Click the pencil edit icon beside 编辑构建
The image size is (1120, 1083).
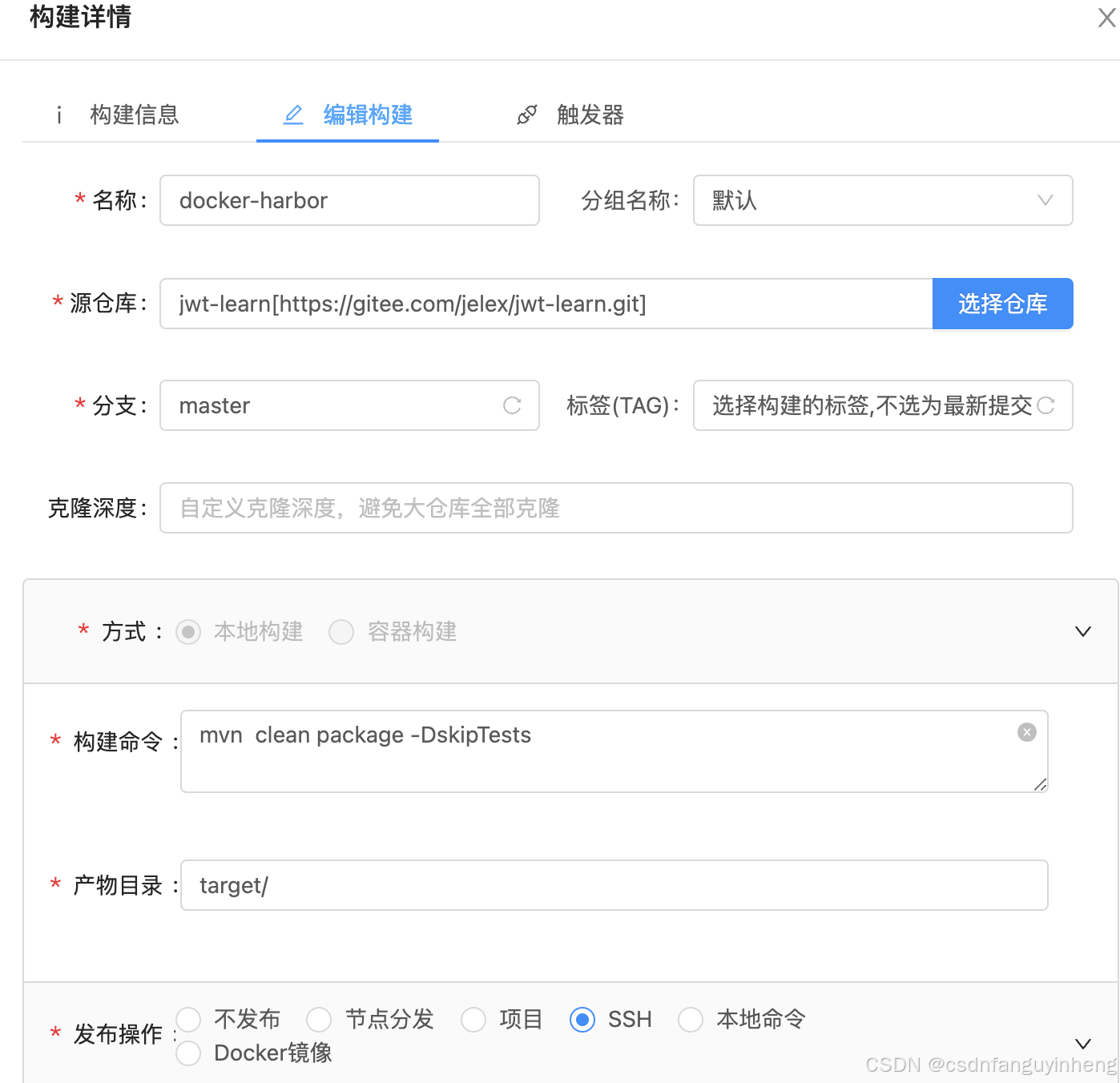294,115
